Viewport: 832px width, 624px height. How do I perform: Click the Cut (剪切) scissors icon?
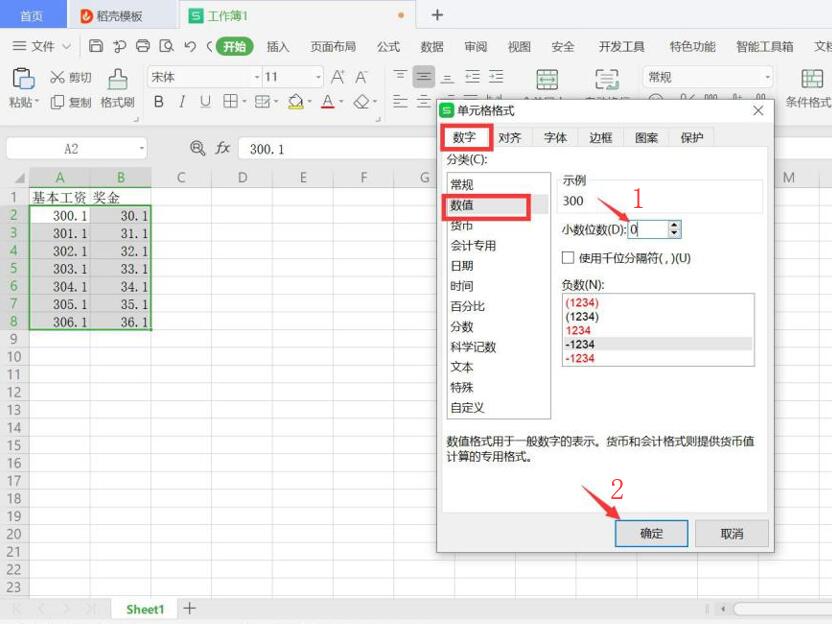point(58,77)
